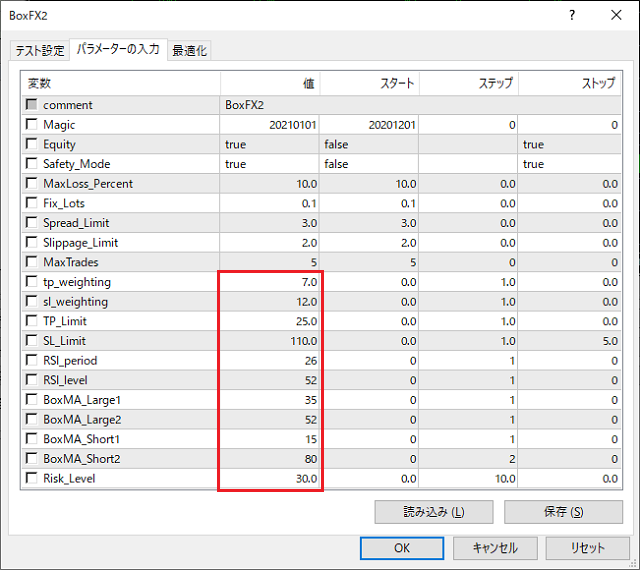Enable the RSI_period checkbox
This screenshot has height=570, width=640.
click(x=31, y=360)
